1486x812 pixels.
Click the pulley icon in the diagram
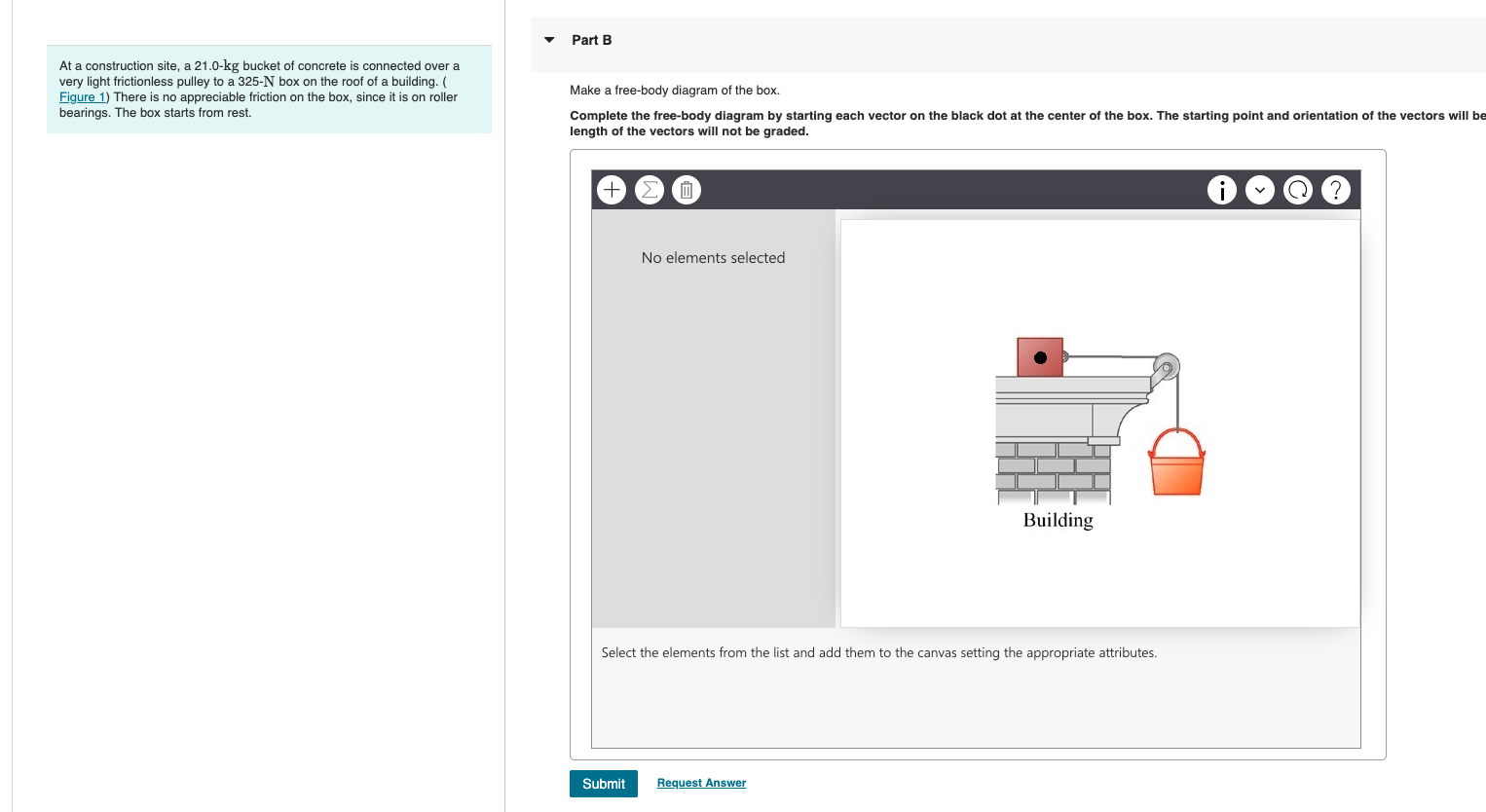[x=1165, y=367]
